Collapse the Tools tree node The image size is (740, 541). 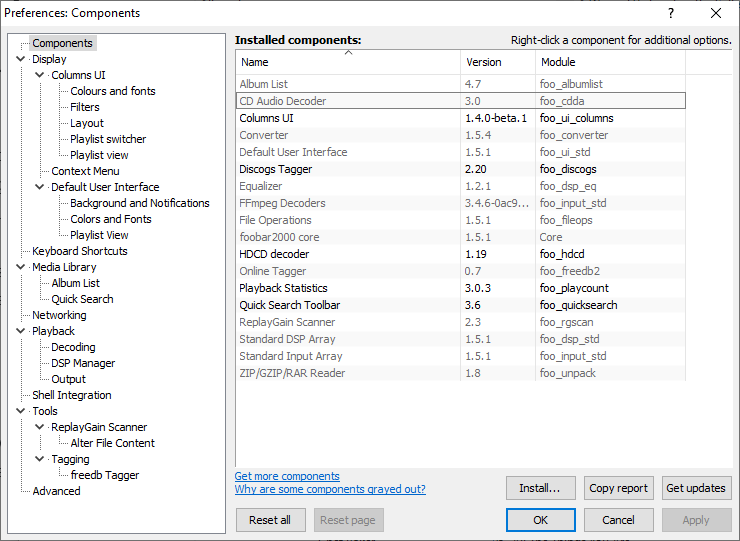tap(20, 411)
